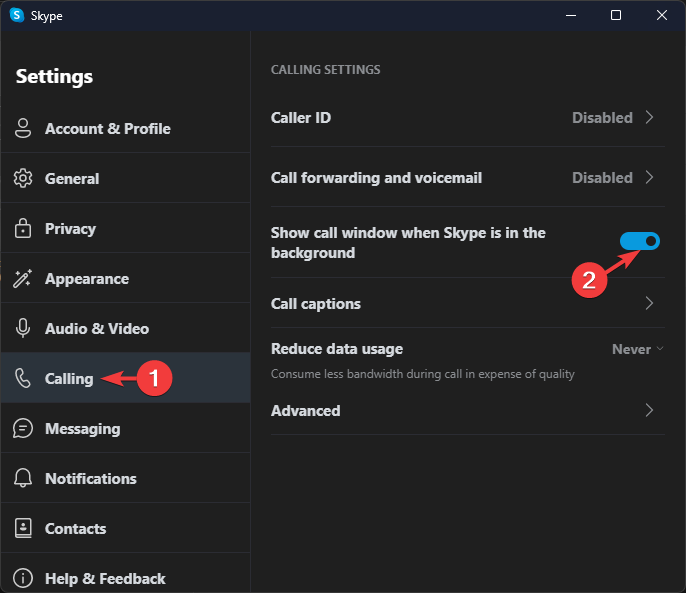This screenshot has width=686, height=593.
Task: Click Disabled status for Call forwarding
Action: tap(602, 178)
